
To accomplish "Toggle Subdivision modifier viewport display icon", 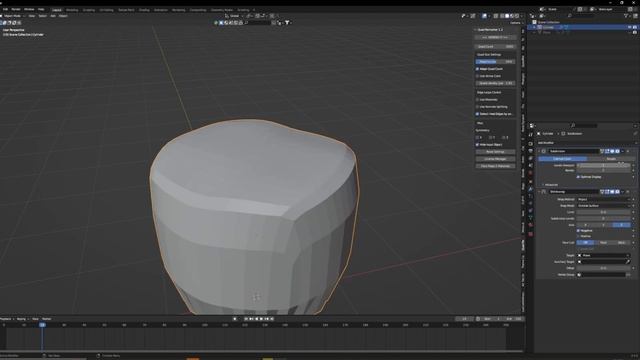I will point(612,151).
